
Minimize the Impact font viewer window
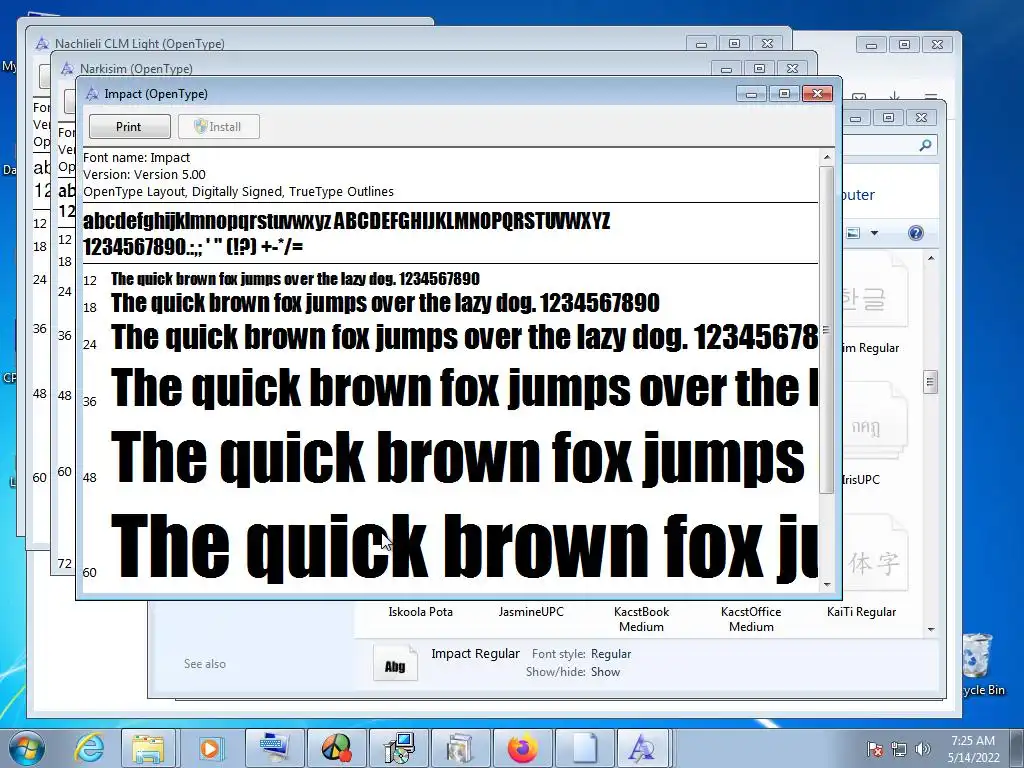[x=752, y=94]
